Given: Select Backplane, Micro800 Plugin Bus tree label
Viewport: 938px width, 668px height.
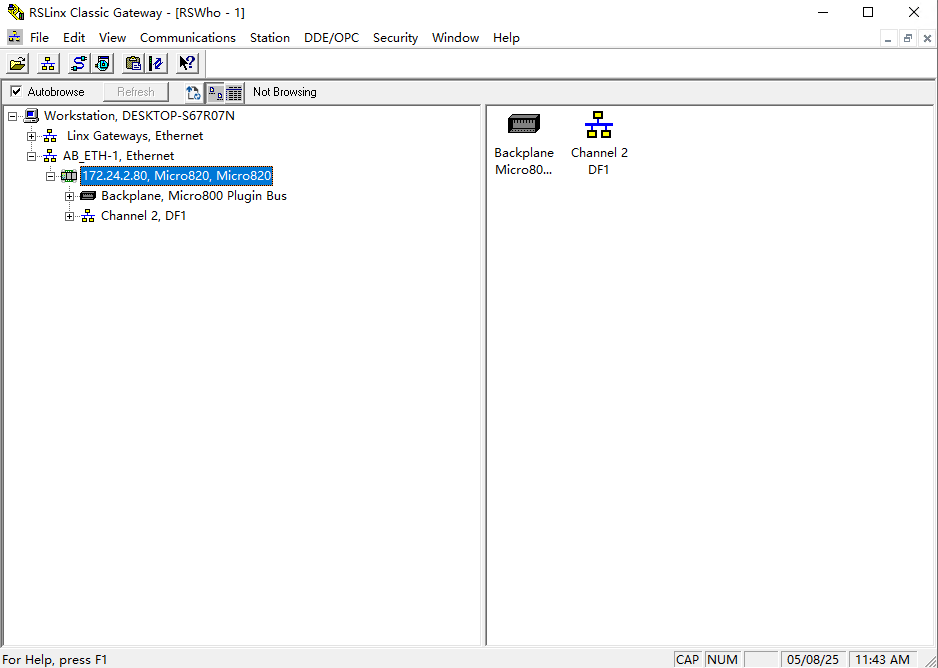Looking at the screenshot, I should (x=194, y=196).
